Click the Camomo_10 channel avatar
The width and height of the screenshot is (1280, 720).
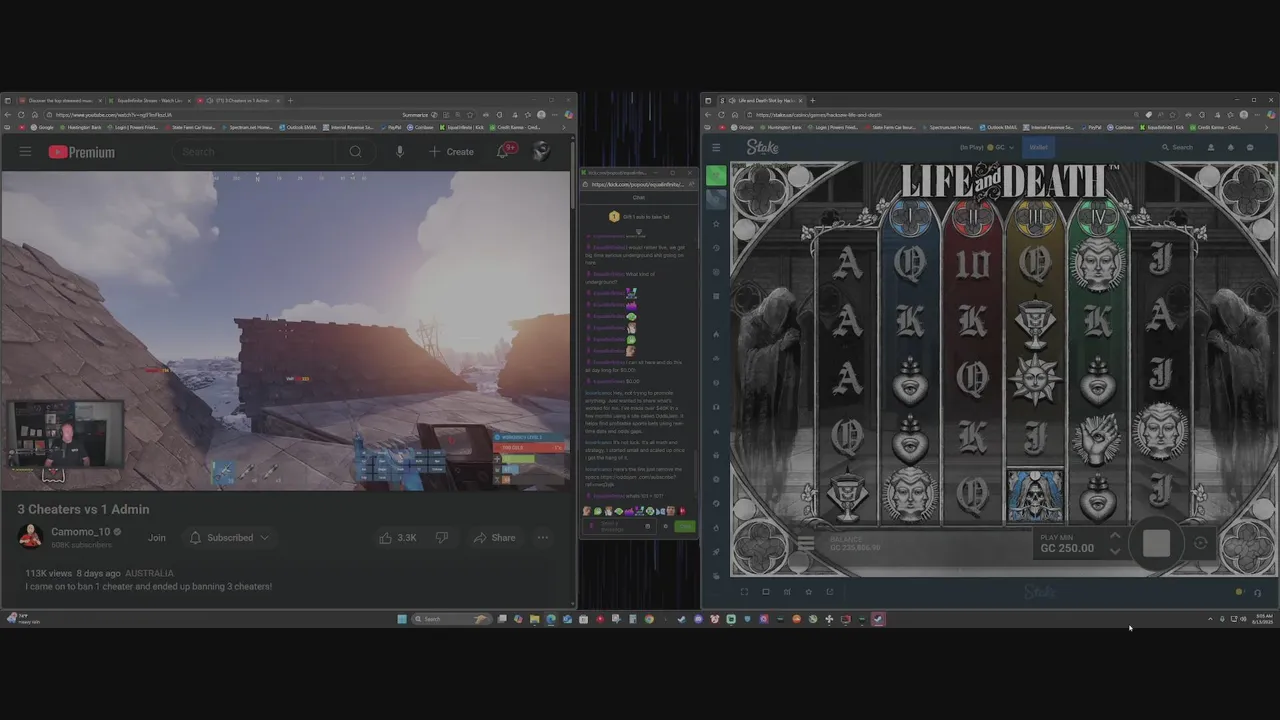click(30, 537)
